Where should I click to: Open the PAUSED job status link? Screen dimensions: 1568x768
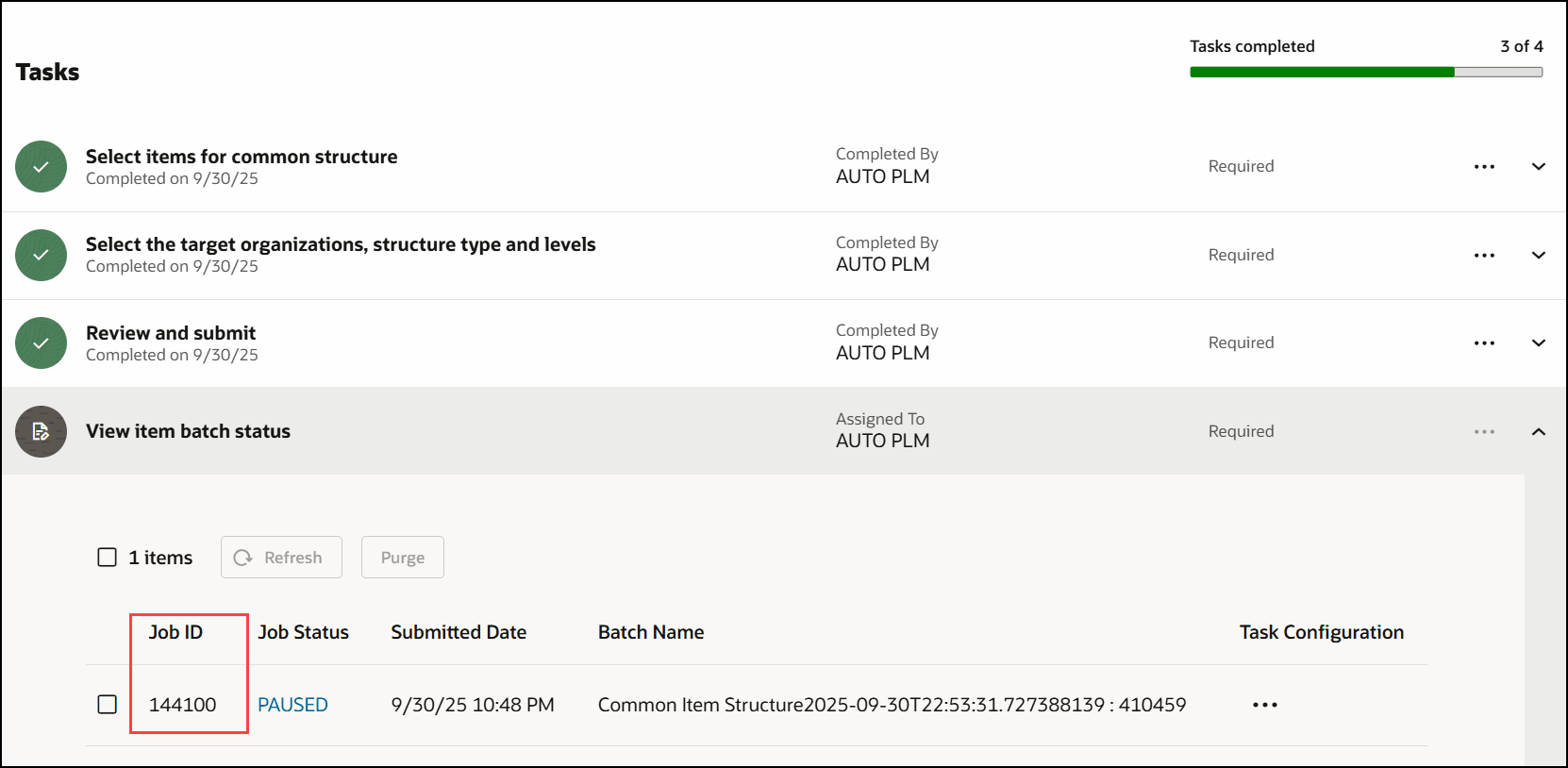pos(292,705)
